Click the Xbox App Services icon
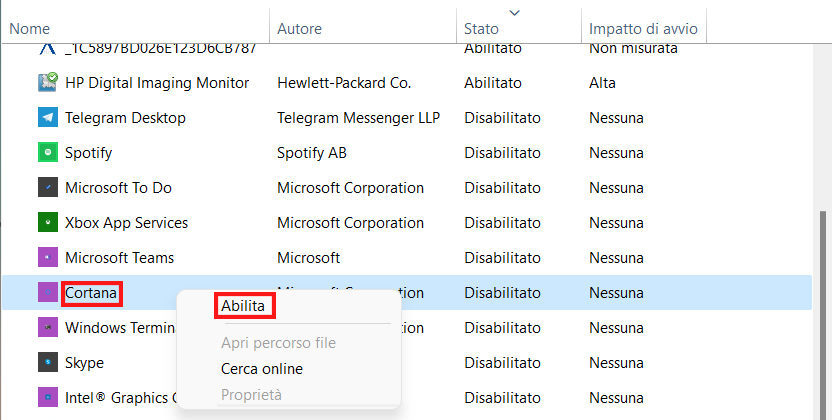Screen dimensions: 832x420 click(48, 223)
